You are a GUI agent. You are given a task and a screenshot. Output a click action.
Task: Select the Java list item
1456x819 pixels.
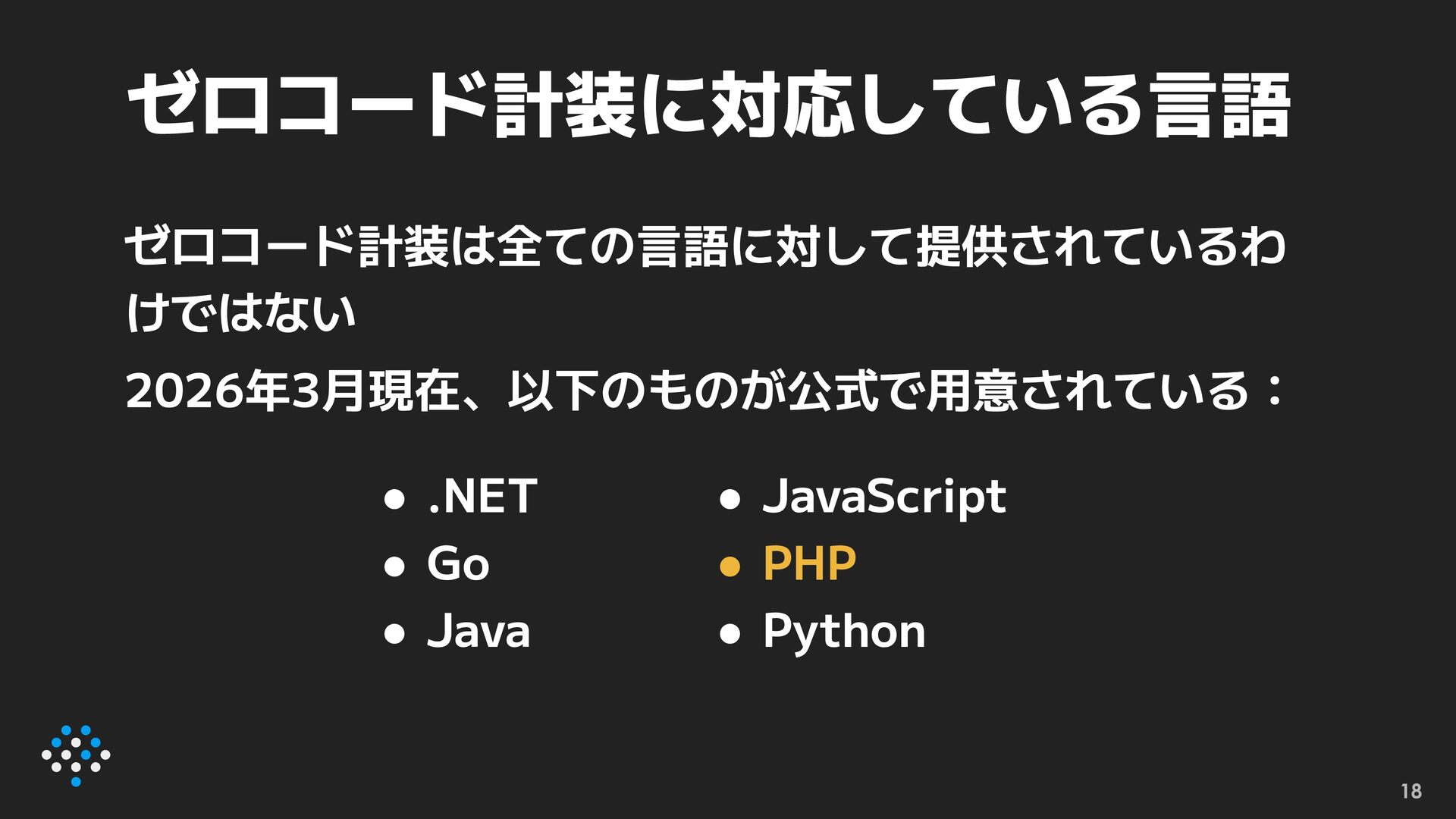tap(479, 632)
